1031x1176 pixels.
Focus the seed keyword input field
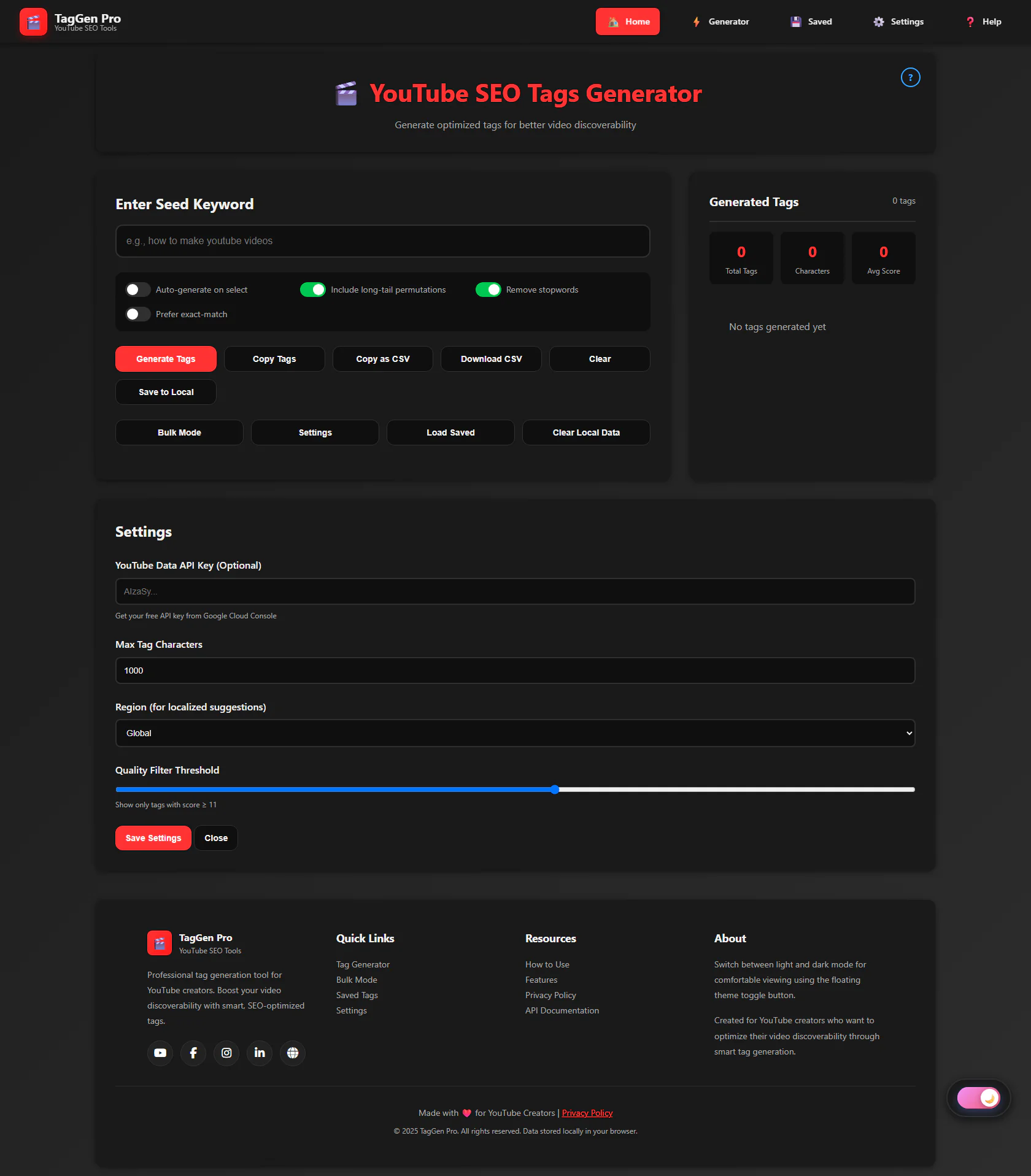382,241
